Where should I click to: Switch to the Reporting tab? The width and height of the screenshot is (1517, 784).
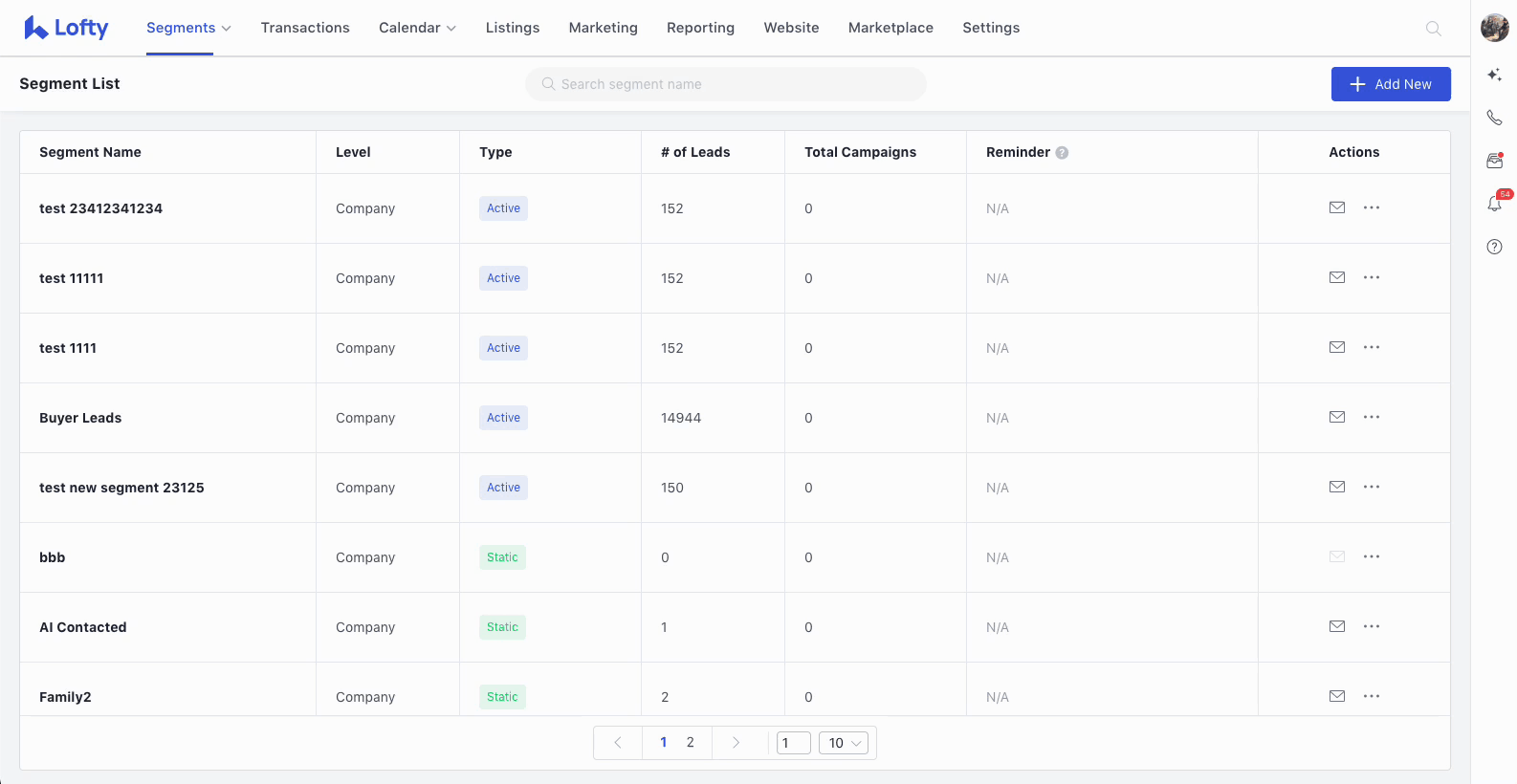pos(700,28)
